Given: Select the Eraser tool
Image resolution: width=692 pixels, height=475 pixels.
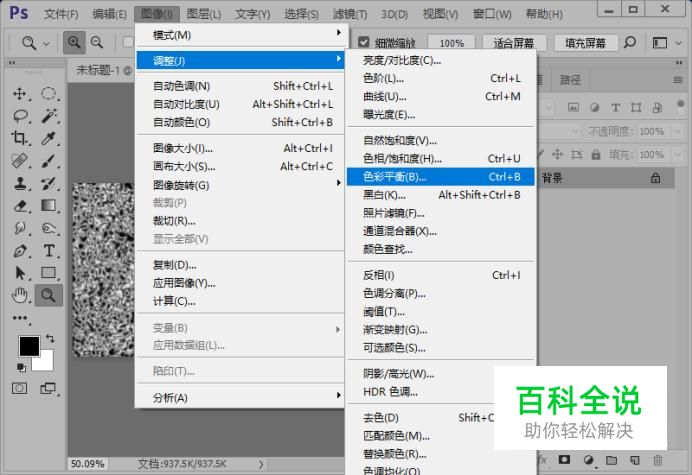Looking at the screenshot, I should coord(19,206).
